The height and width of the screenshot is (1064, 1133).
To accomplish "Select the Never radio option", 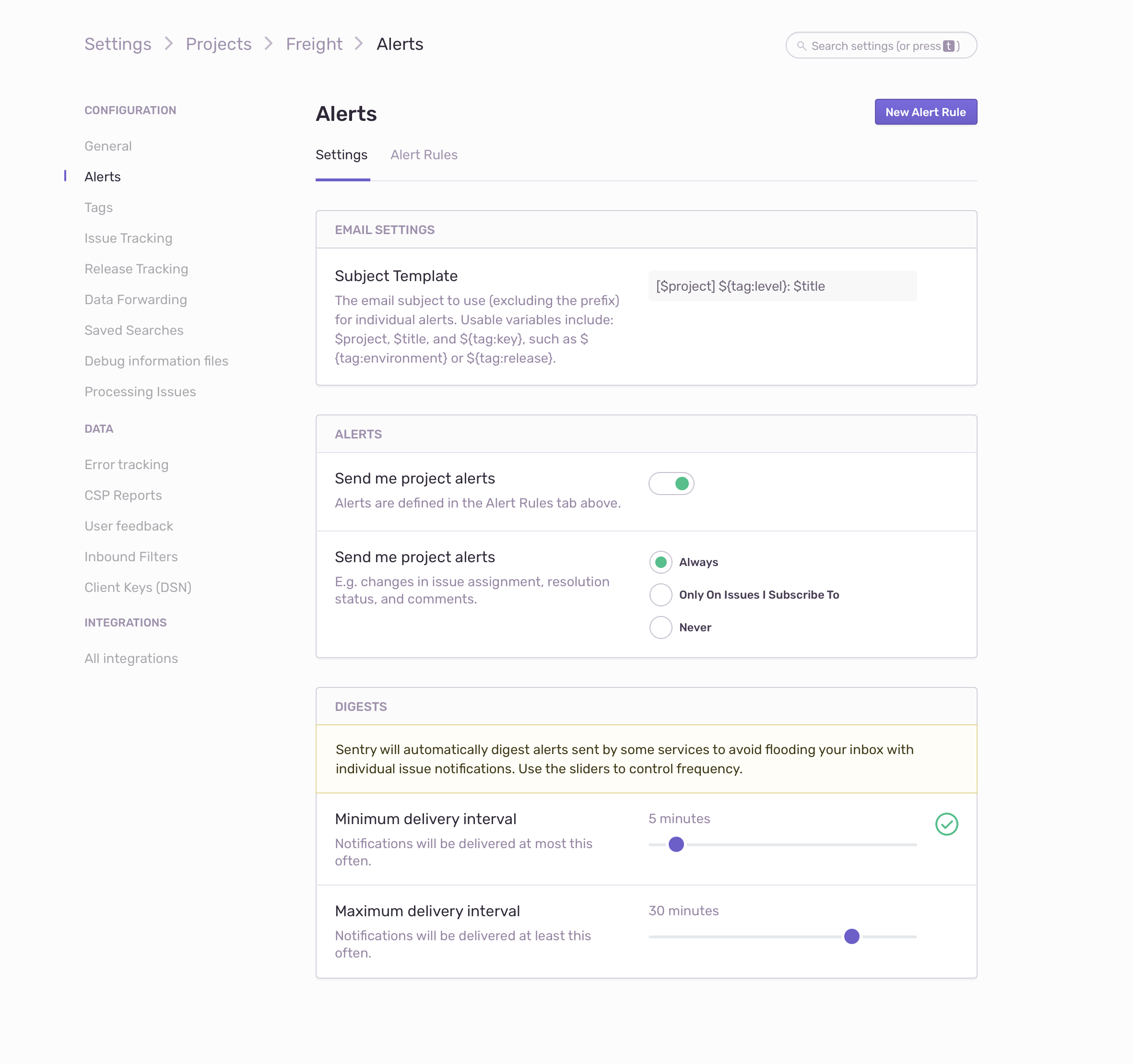I will coord(661,627).
